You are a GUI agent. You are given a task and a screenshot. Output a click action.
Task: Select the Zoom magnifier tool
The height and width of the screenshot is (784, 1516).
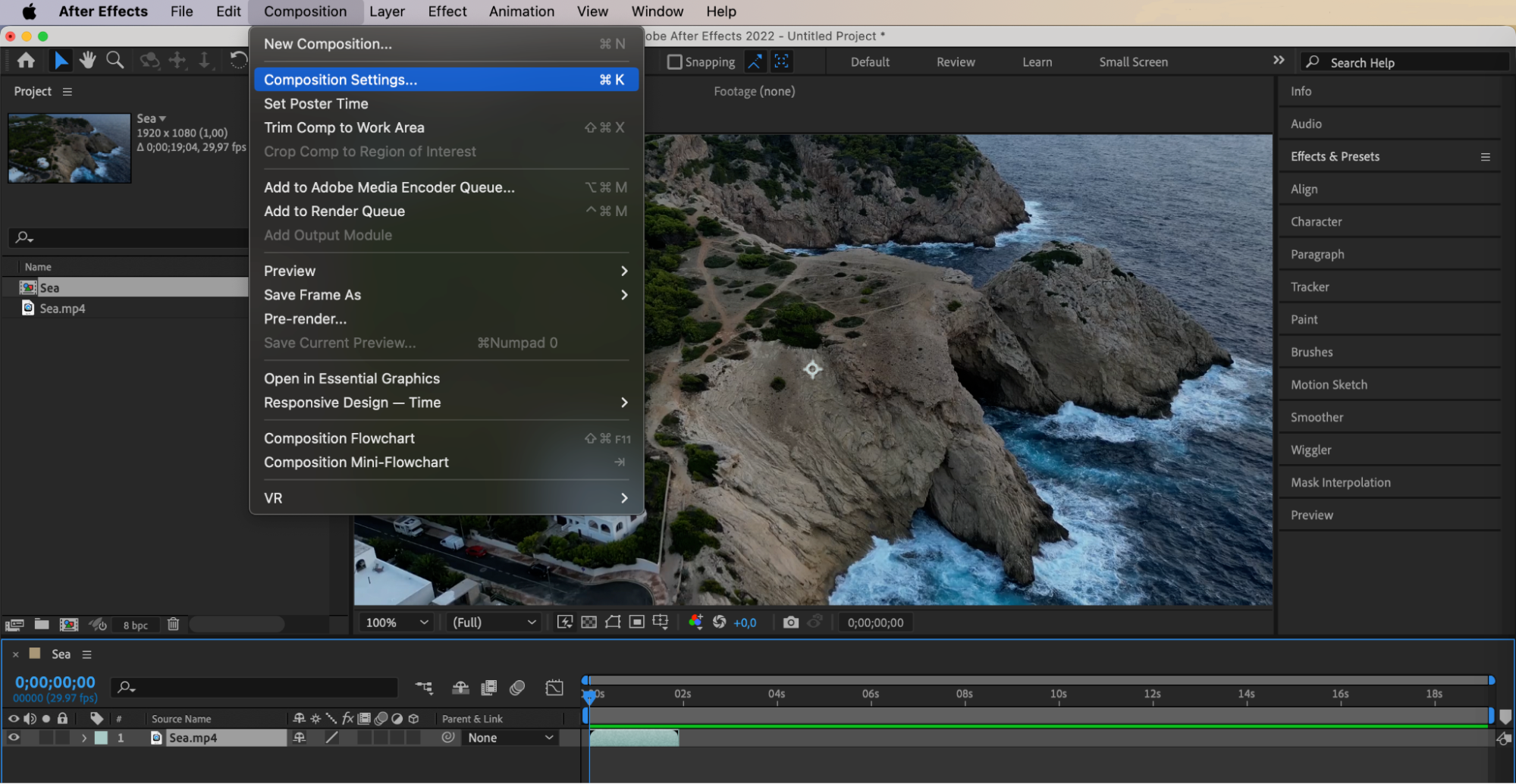[x=115, y=61]
